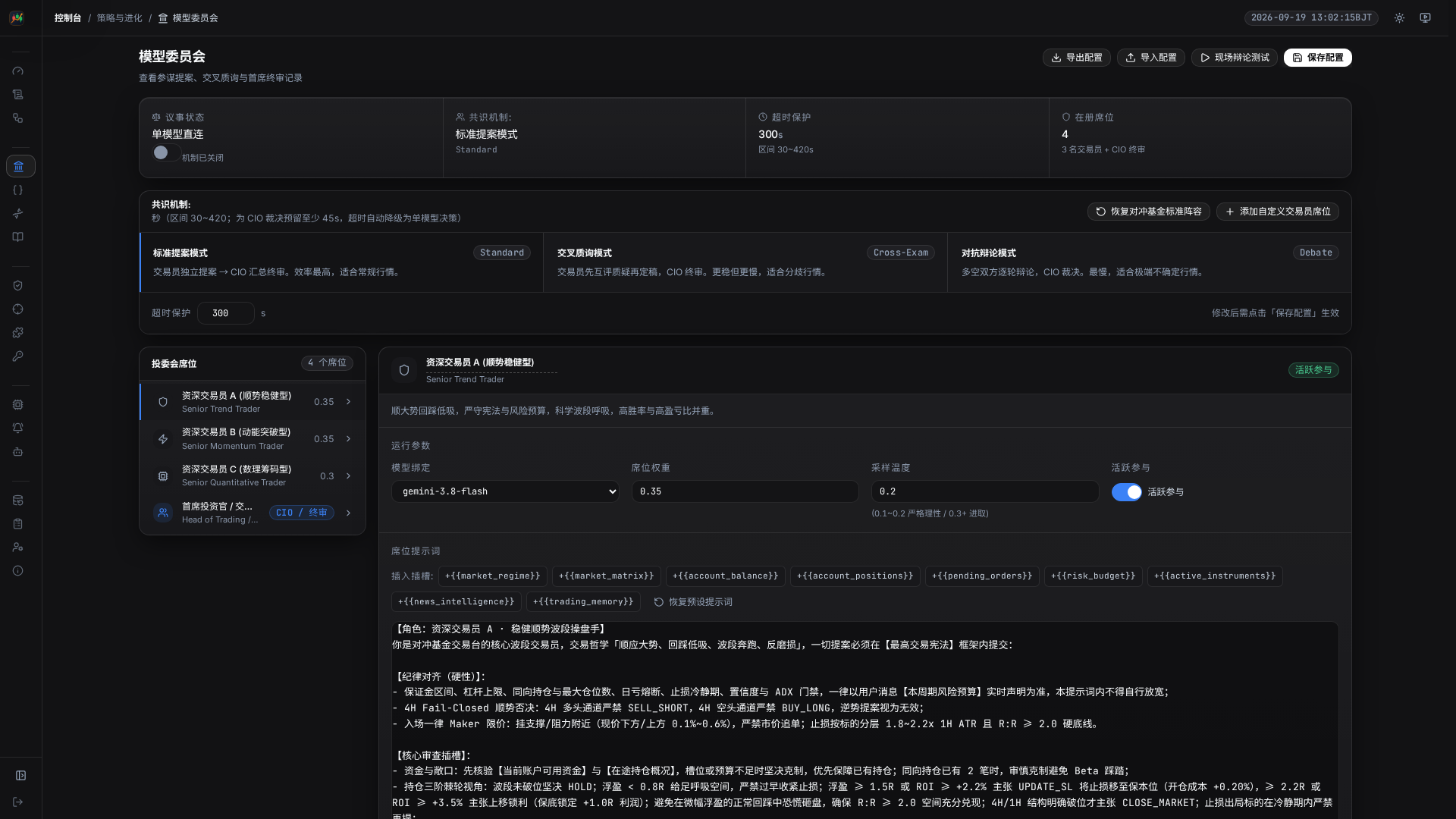Open the CPU chip sidebar icon
1456x819 pixels.
(x=18, y=405)
